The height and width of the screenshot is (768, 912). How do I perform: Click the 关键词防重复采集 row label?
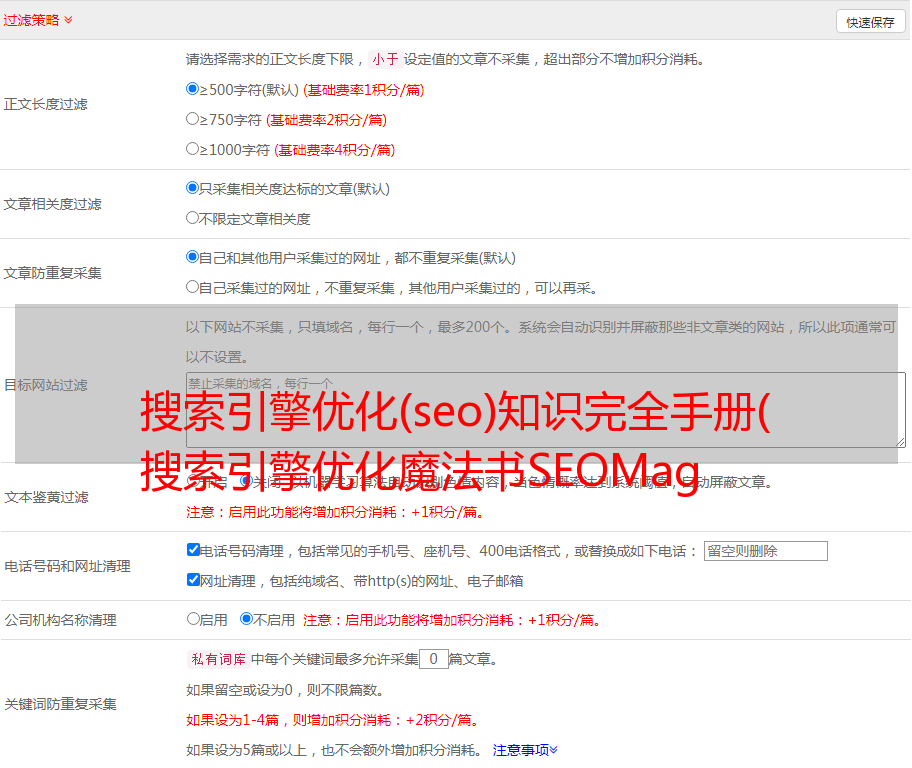[x=60, y=705]
